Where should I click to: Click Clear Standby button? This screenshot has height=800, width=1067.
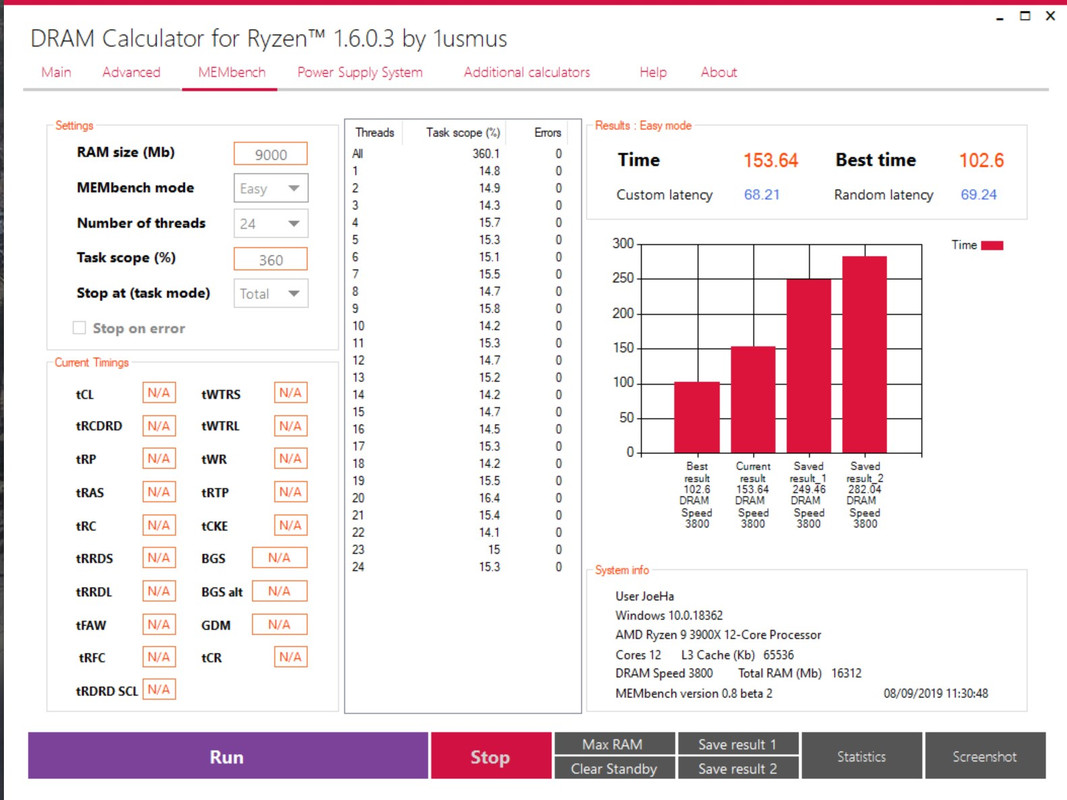pos(614,768)
